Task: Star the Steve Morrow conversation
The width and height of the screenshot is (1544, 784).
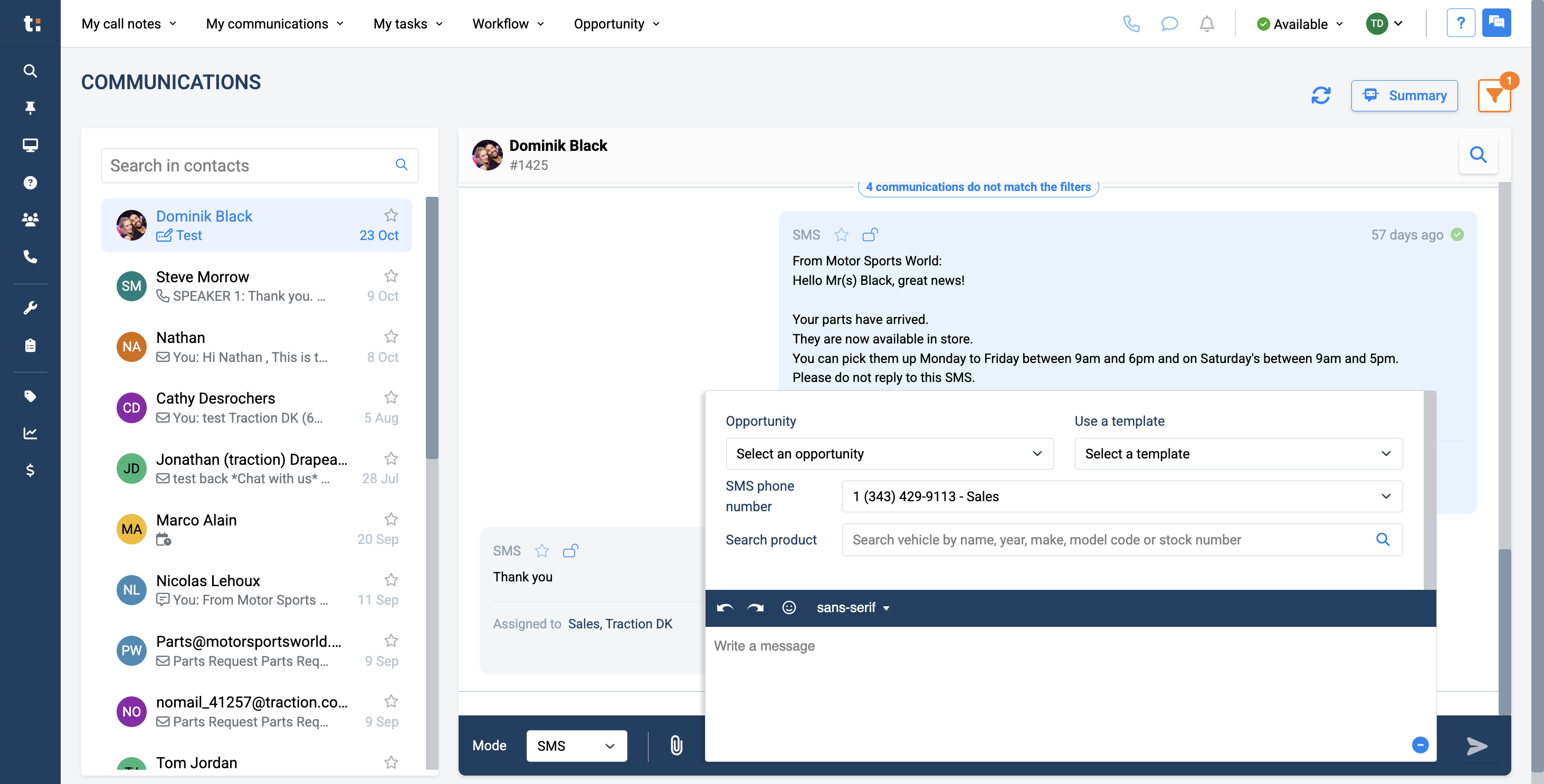Action: (391, 276)
